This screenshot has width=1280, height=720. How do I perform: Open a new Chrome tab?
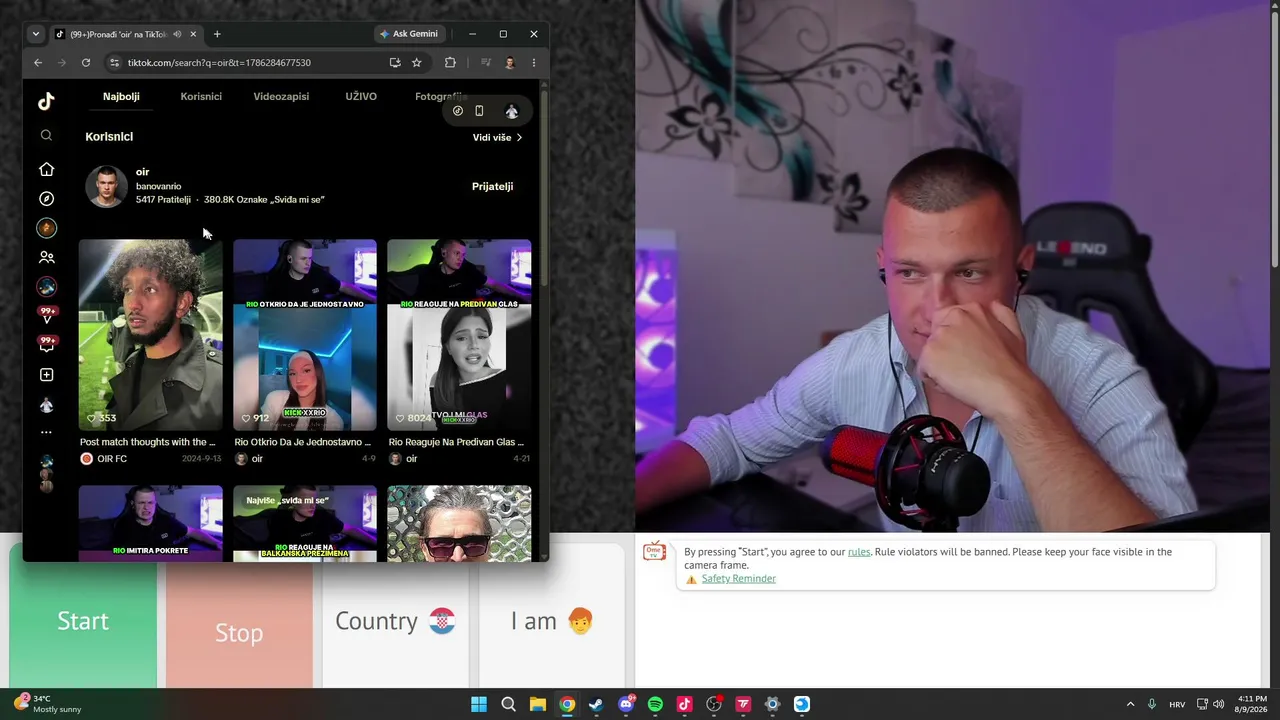point(217,34)
